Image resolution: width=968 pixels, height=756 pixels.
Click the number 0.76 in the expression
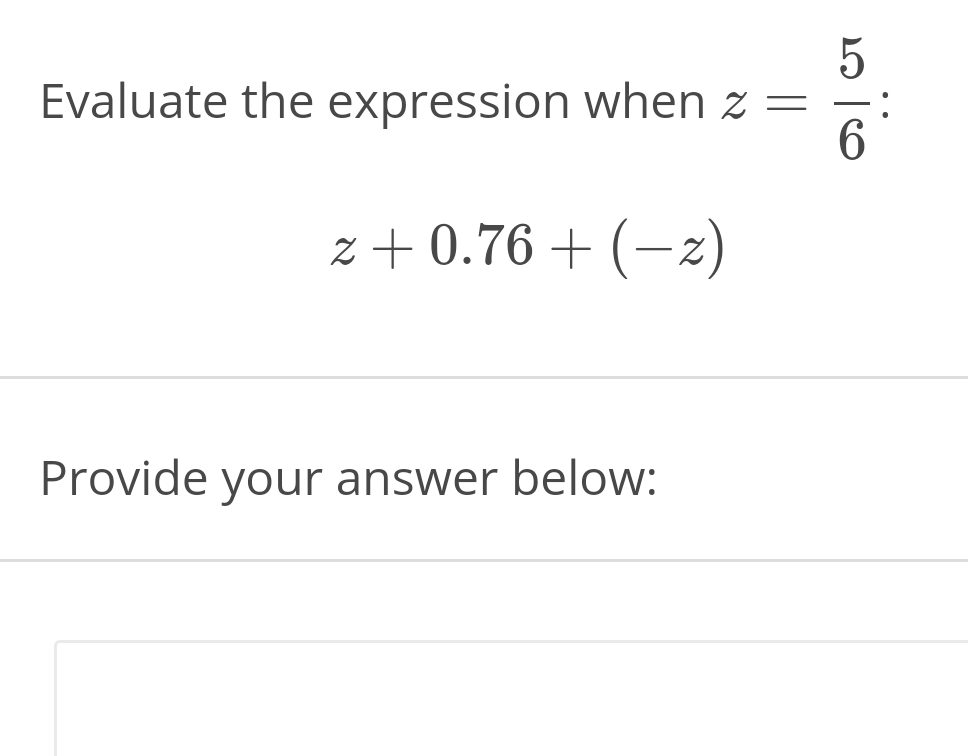(x=480, y=245)
